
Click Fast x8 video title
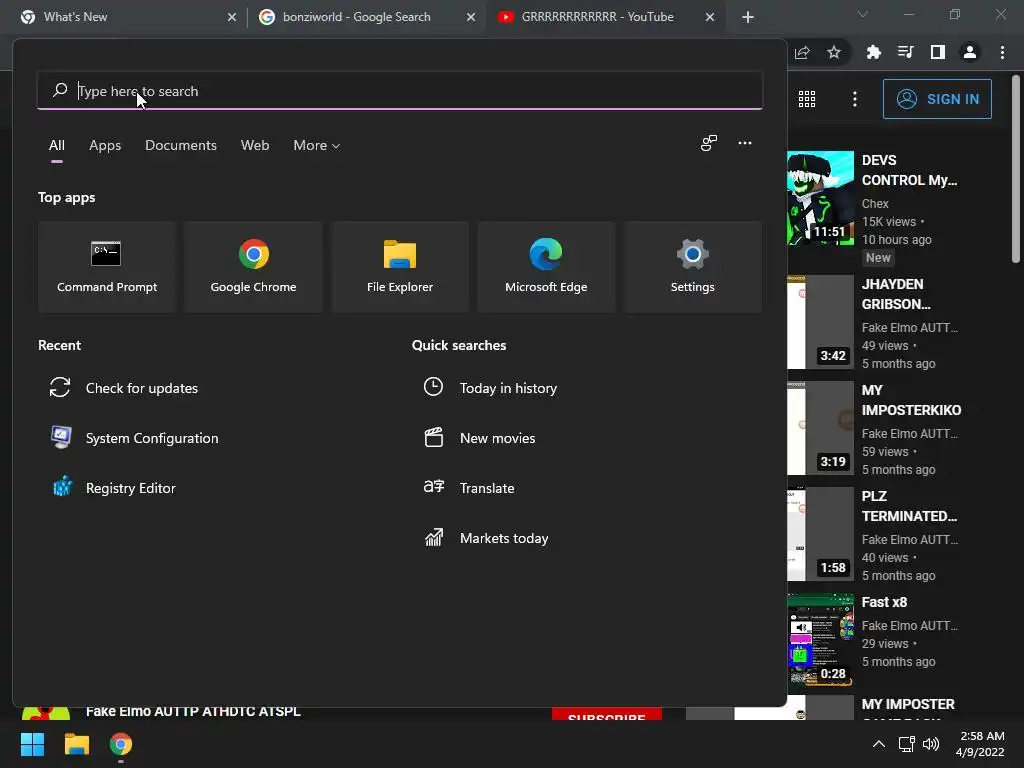click(884, 602)
